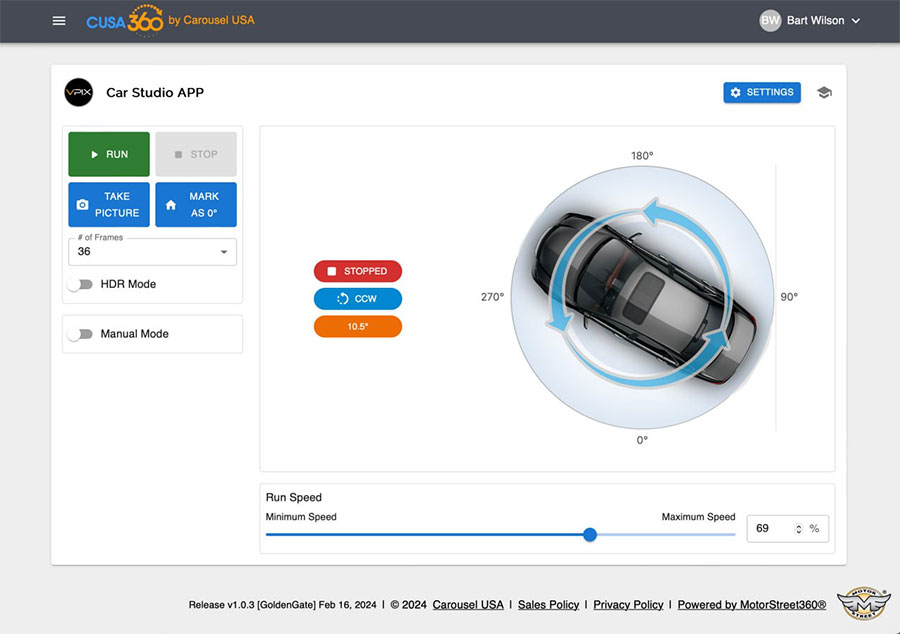This screenshot has width=900, height=634.
Task: Enable the Manual Mode switch
Action: (x=80, y=334)
